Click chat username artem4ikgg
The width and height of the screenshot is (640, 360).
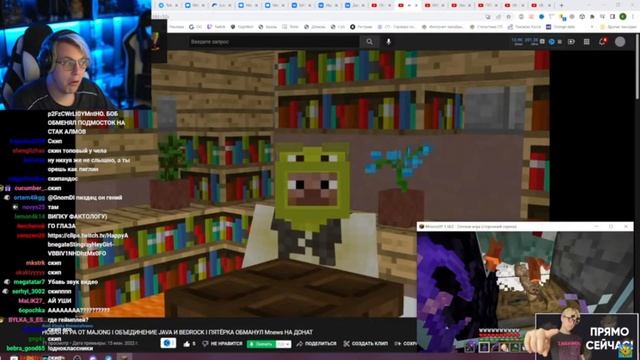[29, 198]
